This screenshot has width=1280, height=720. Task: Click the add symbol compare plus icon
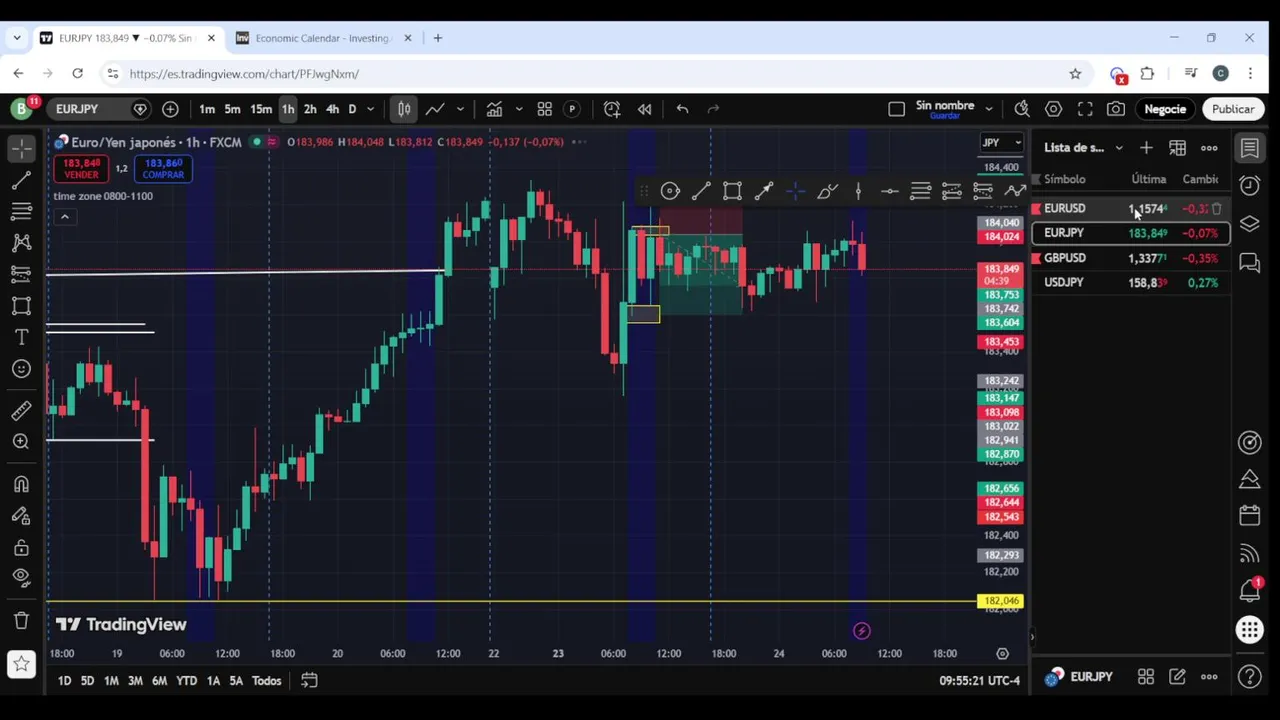click(x=170, y=109)
